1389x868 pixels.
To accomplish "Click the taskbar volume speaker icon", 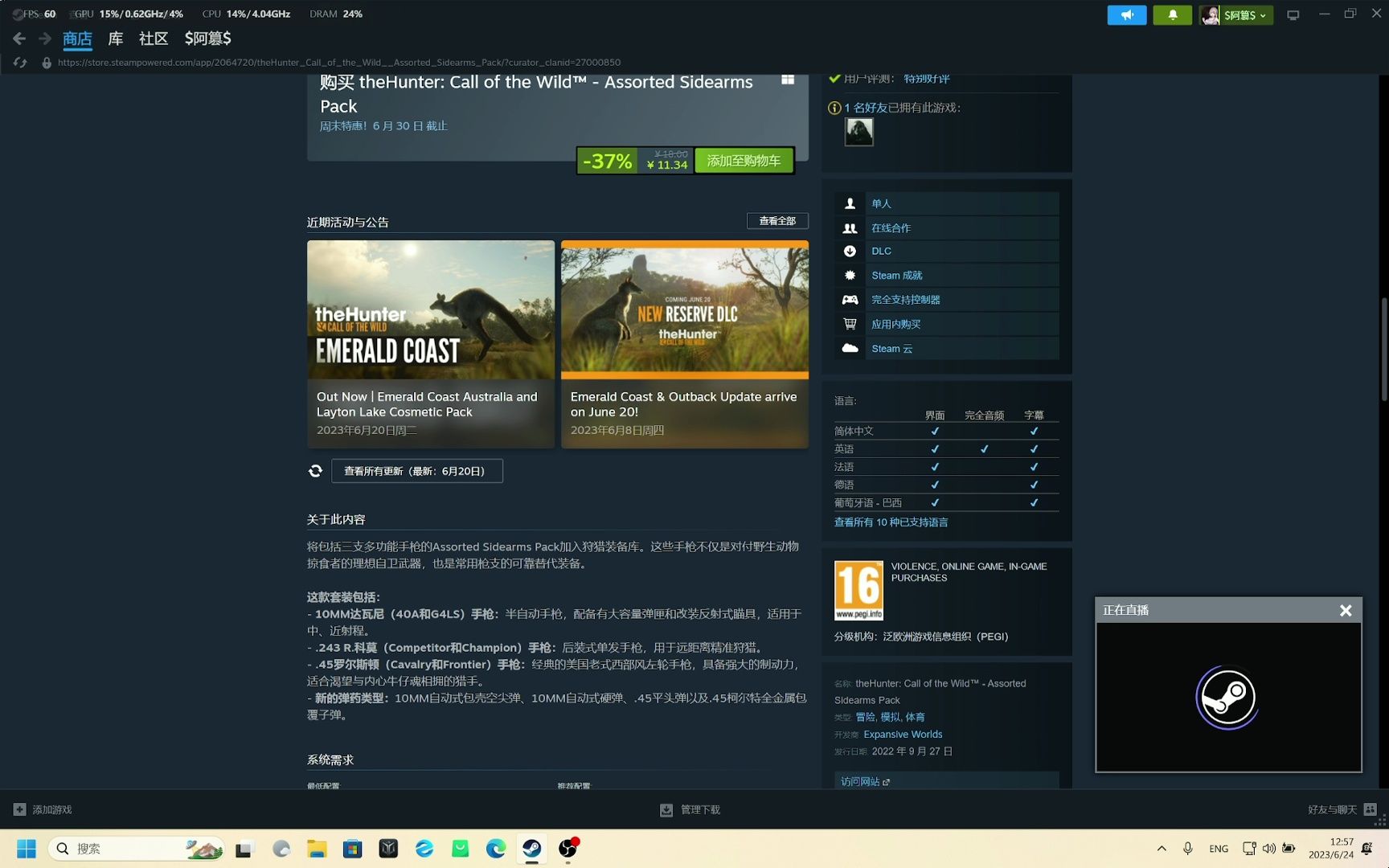I will click(x=1269, y=849).
